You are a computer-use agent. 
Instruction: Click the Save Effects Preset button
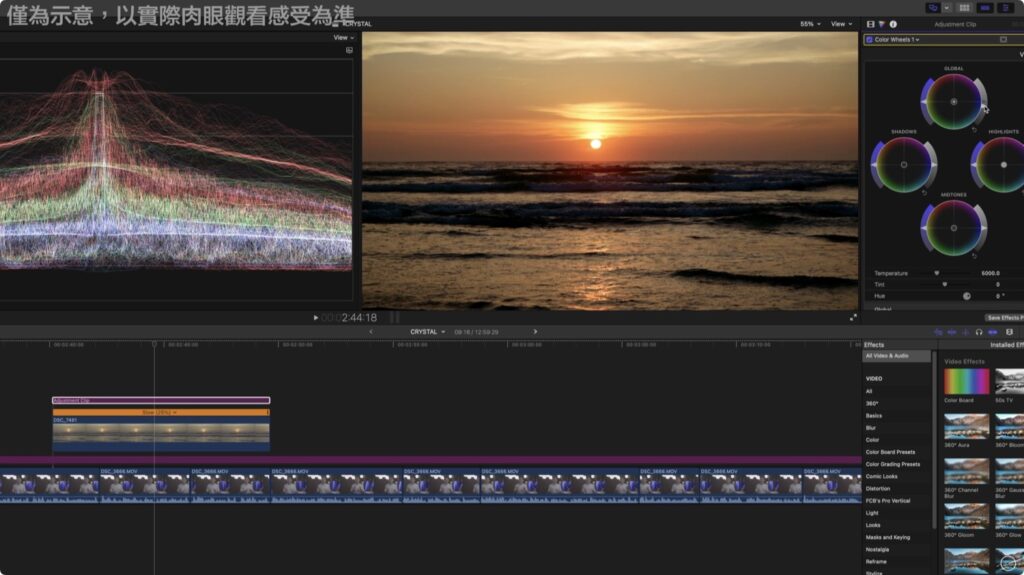click(1003, 317)
